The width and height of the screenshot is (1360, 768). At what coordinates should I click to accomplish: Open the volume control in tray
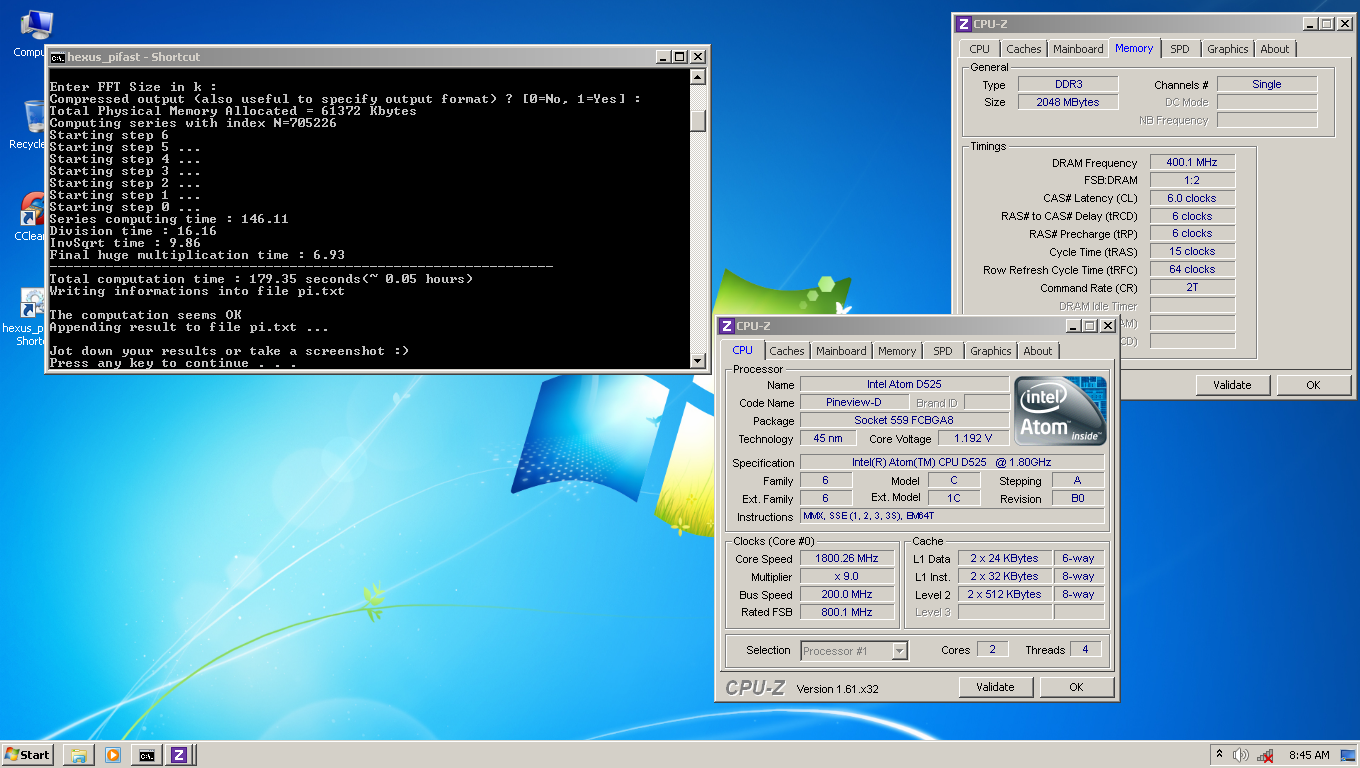coord(1241,755)
